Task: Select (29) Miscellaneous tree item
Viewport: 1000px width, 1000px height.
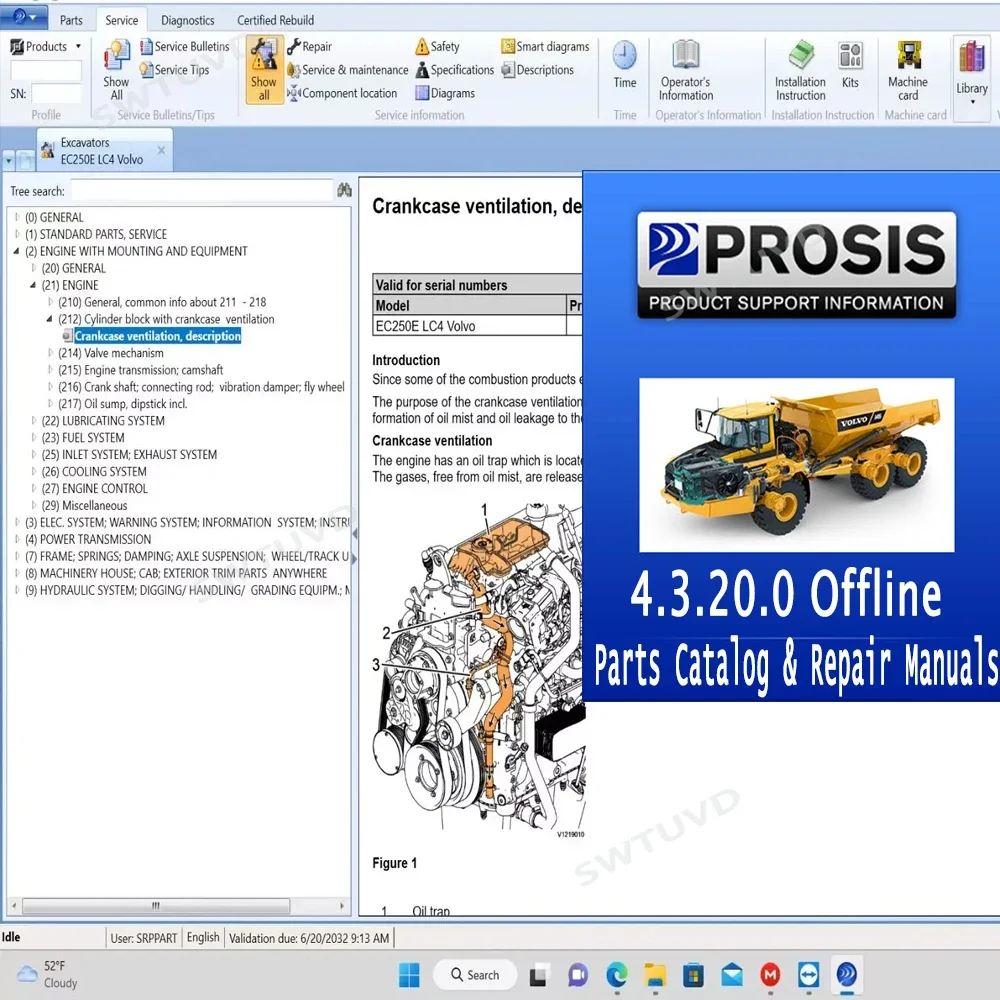Action: pos(84,506)
